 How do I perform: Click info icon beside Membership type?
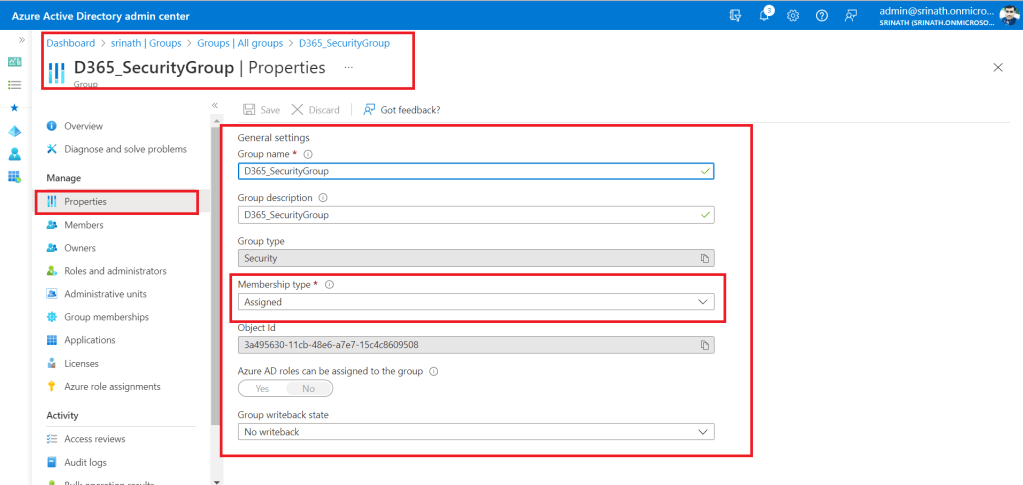[x=329, y=285]
